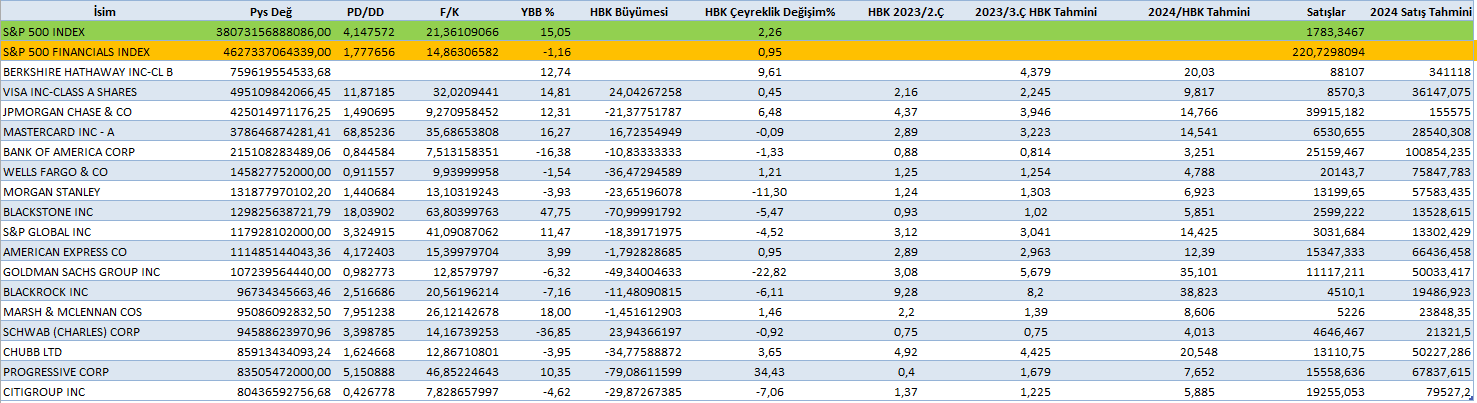The height and width of the screenshot is (403, 1477).
Task: Select Progressive quarterly change 34,43
Action: (x=772, y=372)
